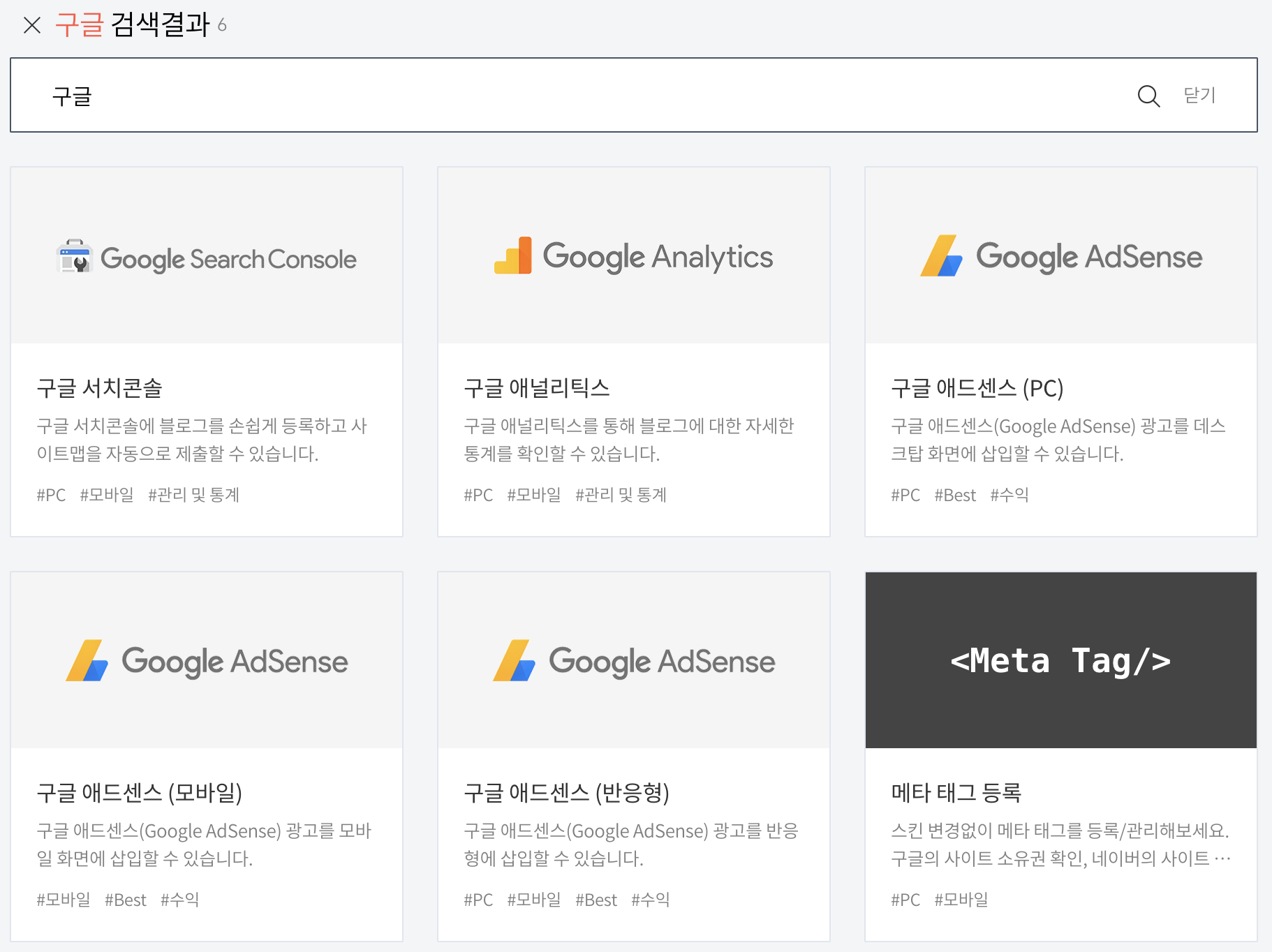Viewport: 1272px width, 952px height.
Task: Click #수익 tag under 구글 애드센스 (반응형)
Action: (651, 900)
